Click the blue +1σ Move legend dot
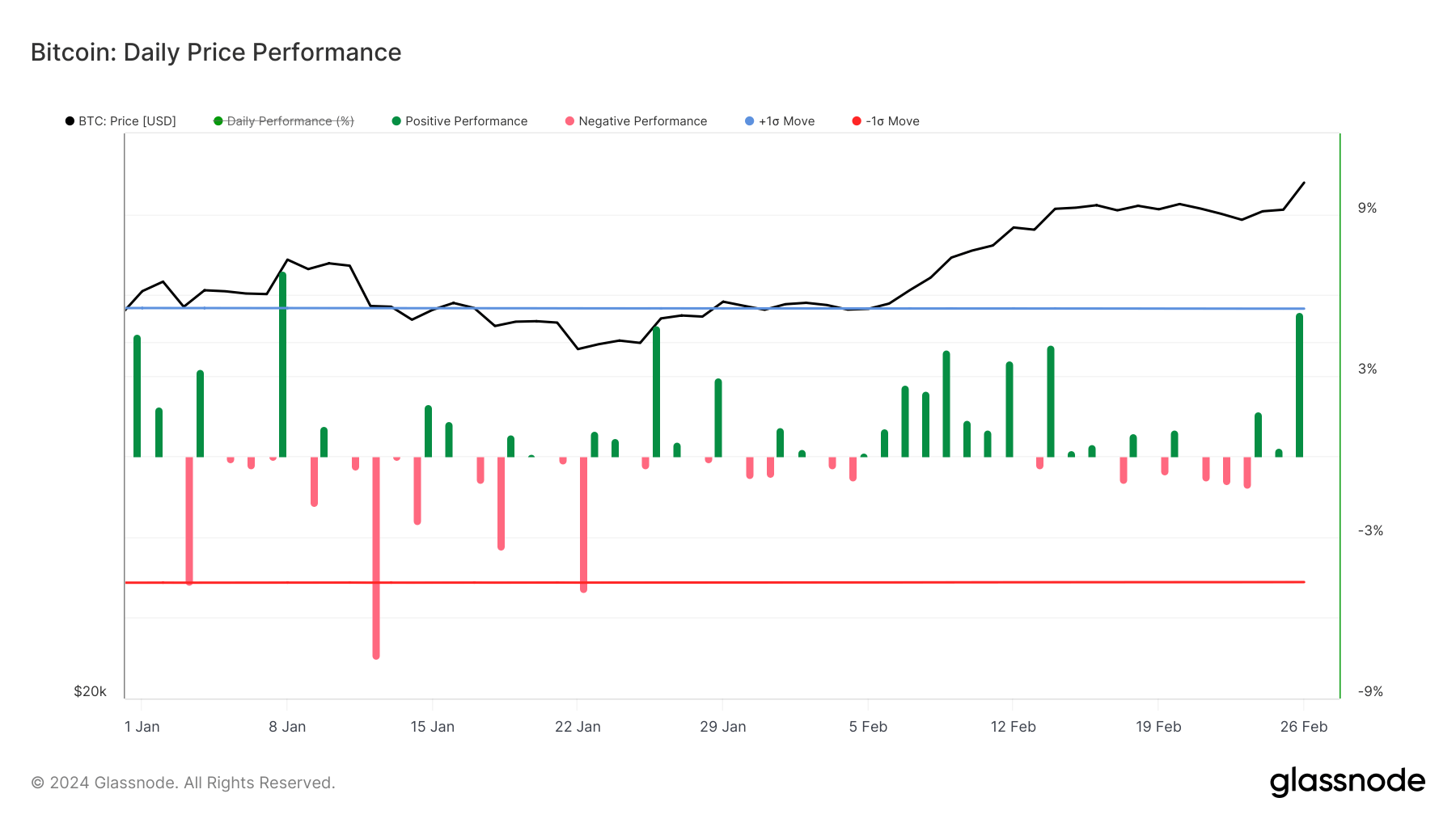Image resolution: width=1456 pixels, height=819 pixels. (748, 120)
